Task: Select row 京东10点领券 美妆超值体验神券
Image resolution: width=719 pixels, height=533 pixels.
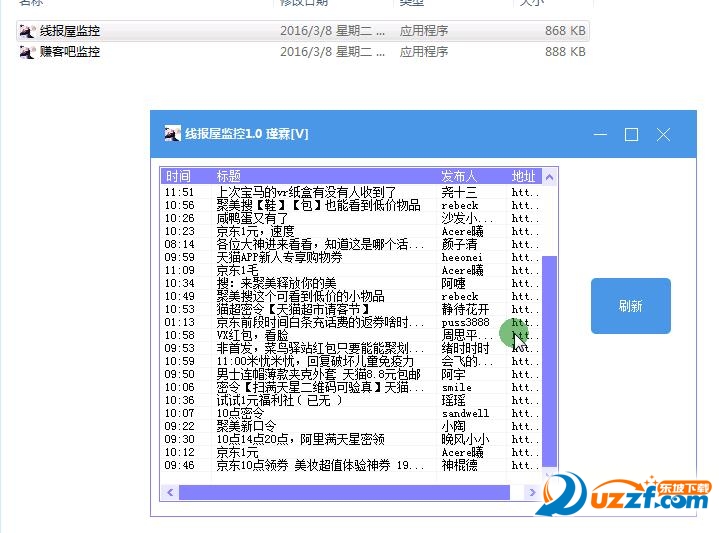Action: (351, 465)
